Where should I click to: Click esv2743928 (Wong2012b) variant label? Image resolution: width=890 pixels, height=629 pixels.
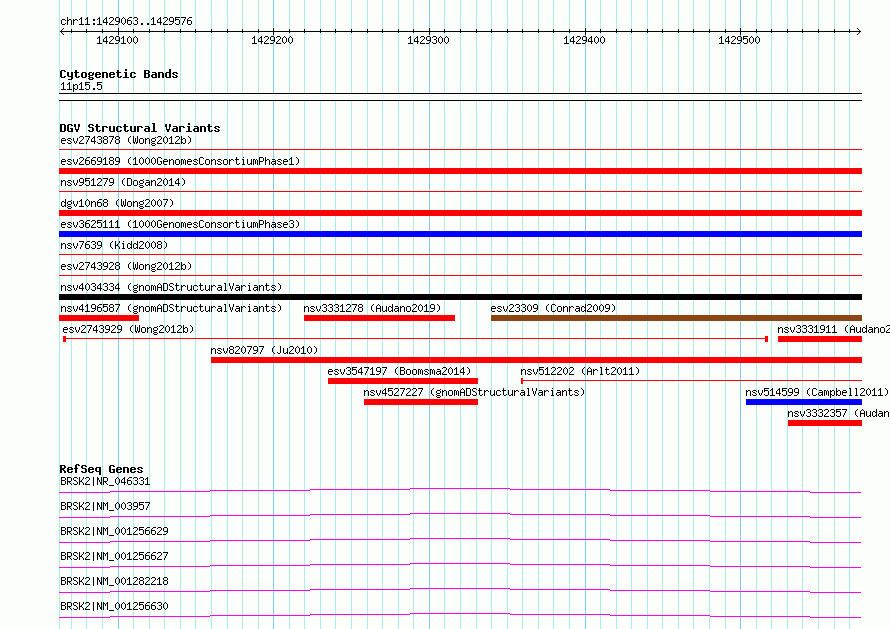tap(126, 266)
